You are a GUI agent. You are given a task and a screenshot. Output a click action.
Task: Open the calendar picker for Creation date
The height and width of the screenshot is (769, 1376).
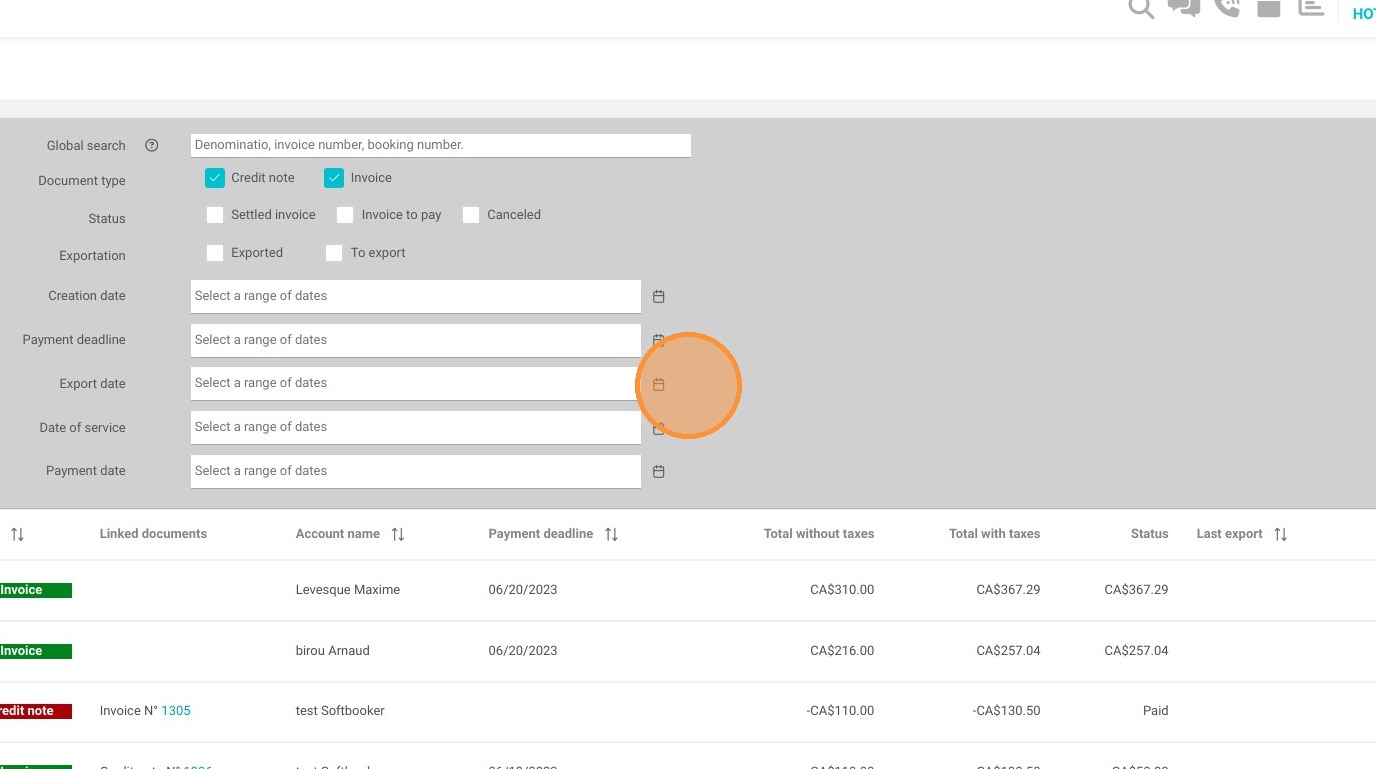[x=659, y=297]
